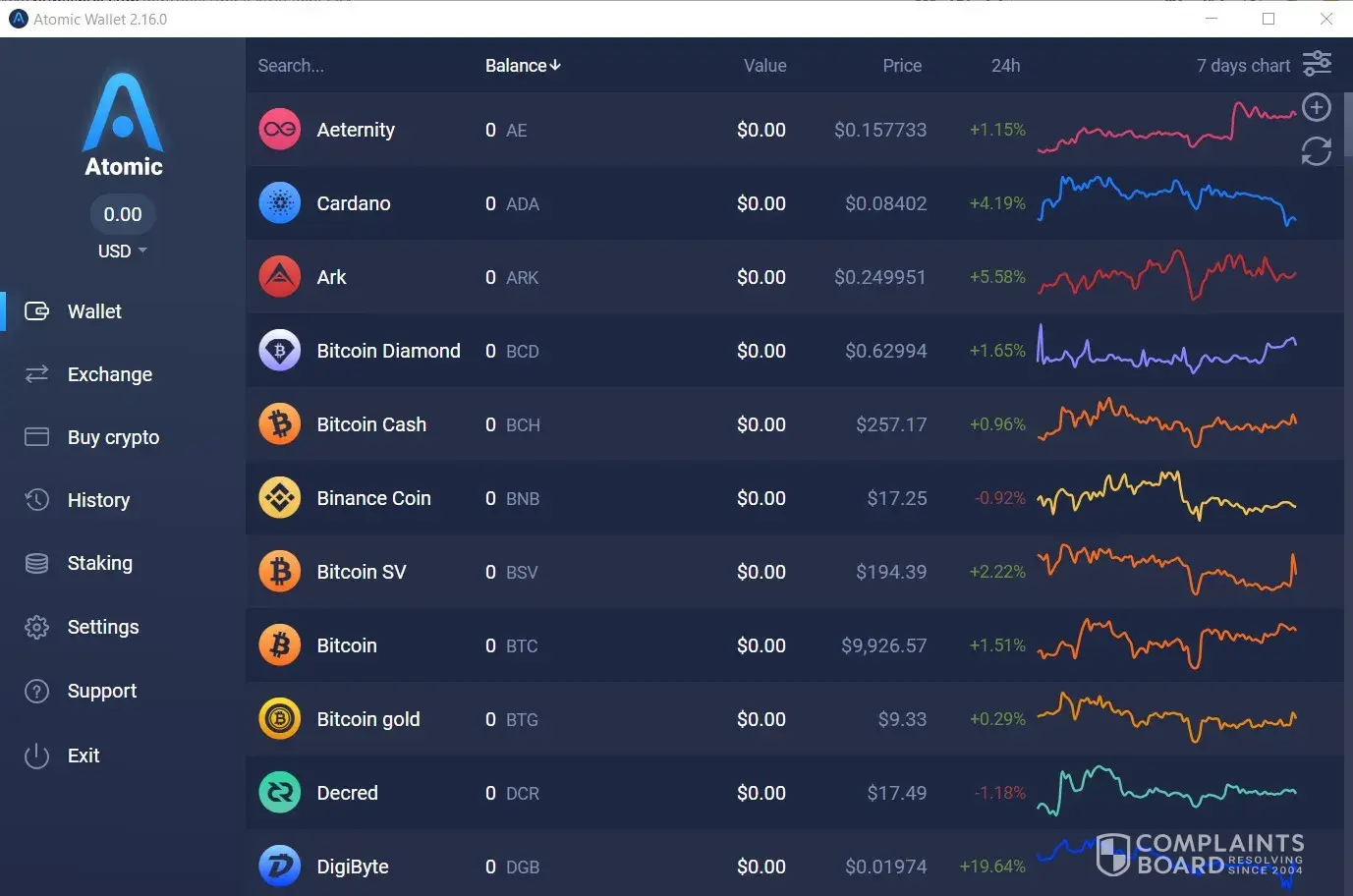Sort assets by Balance column
Screen dimensions: 1353x896
point(522,66)
